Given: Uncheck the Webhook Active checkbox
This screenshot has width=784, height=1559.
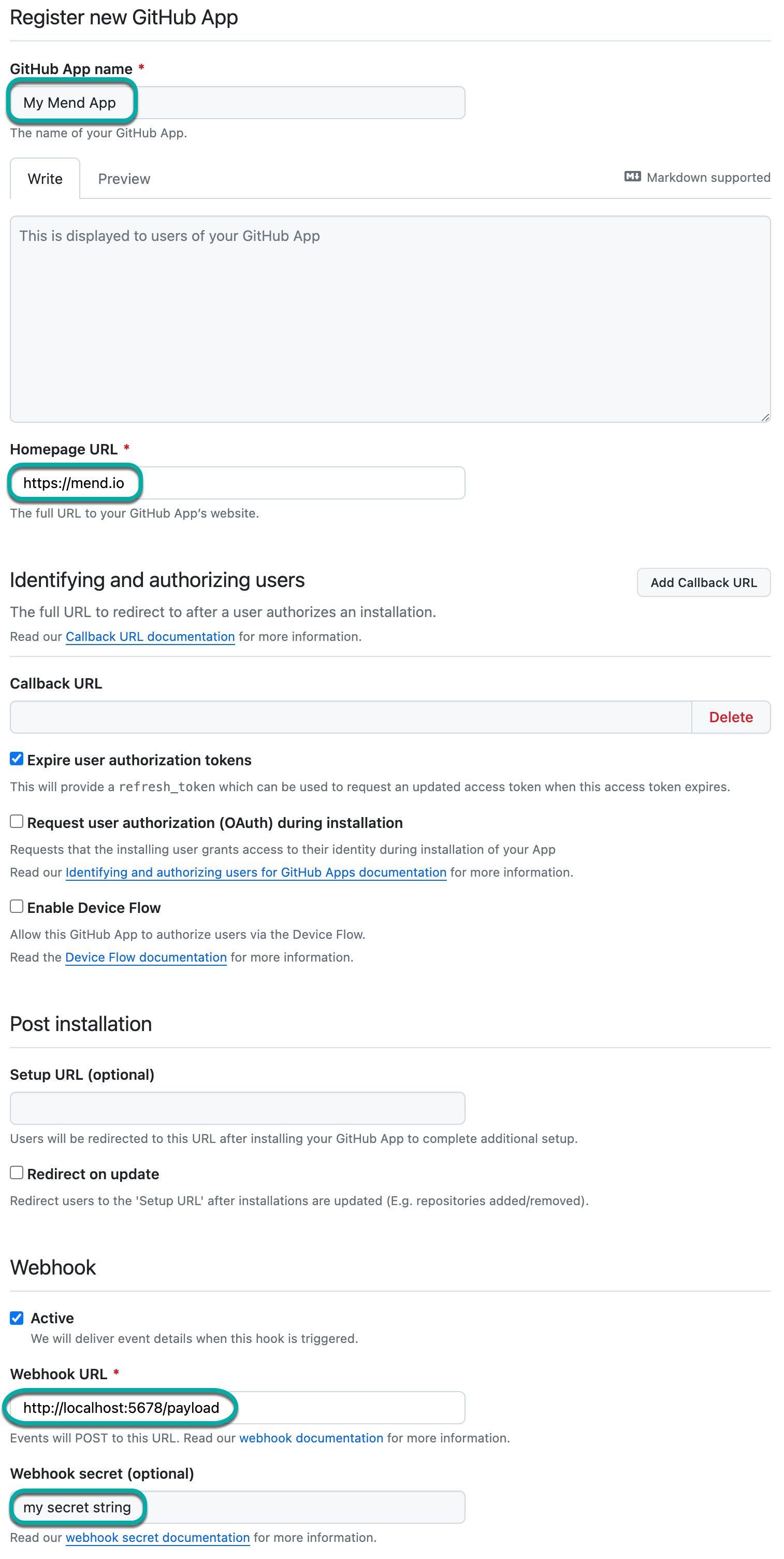Looking at the screenshot, I should 17,1318.
